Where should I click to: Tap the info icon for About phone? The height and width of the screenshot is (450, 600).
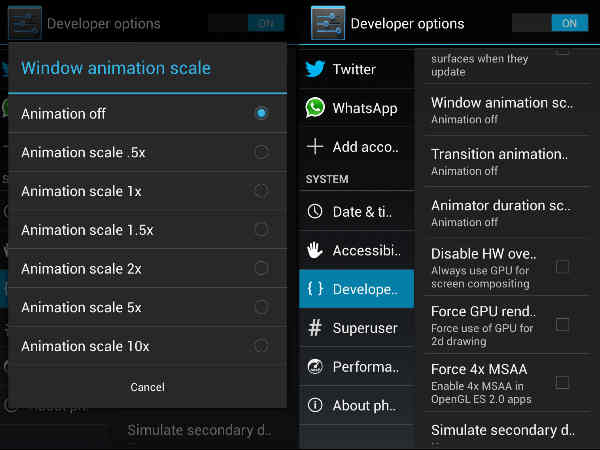point(316,405)
